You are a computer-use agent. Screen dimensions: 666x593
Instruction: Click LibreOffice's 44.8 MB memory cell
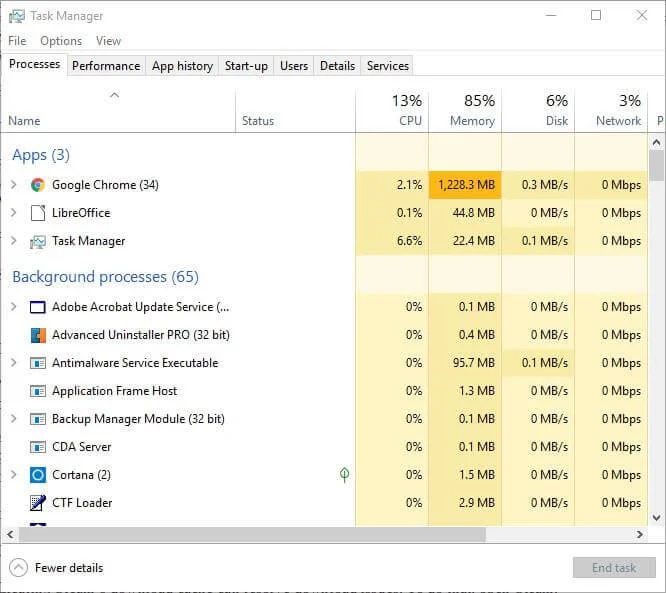coord(465,212)
